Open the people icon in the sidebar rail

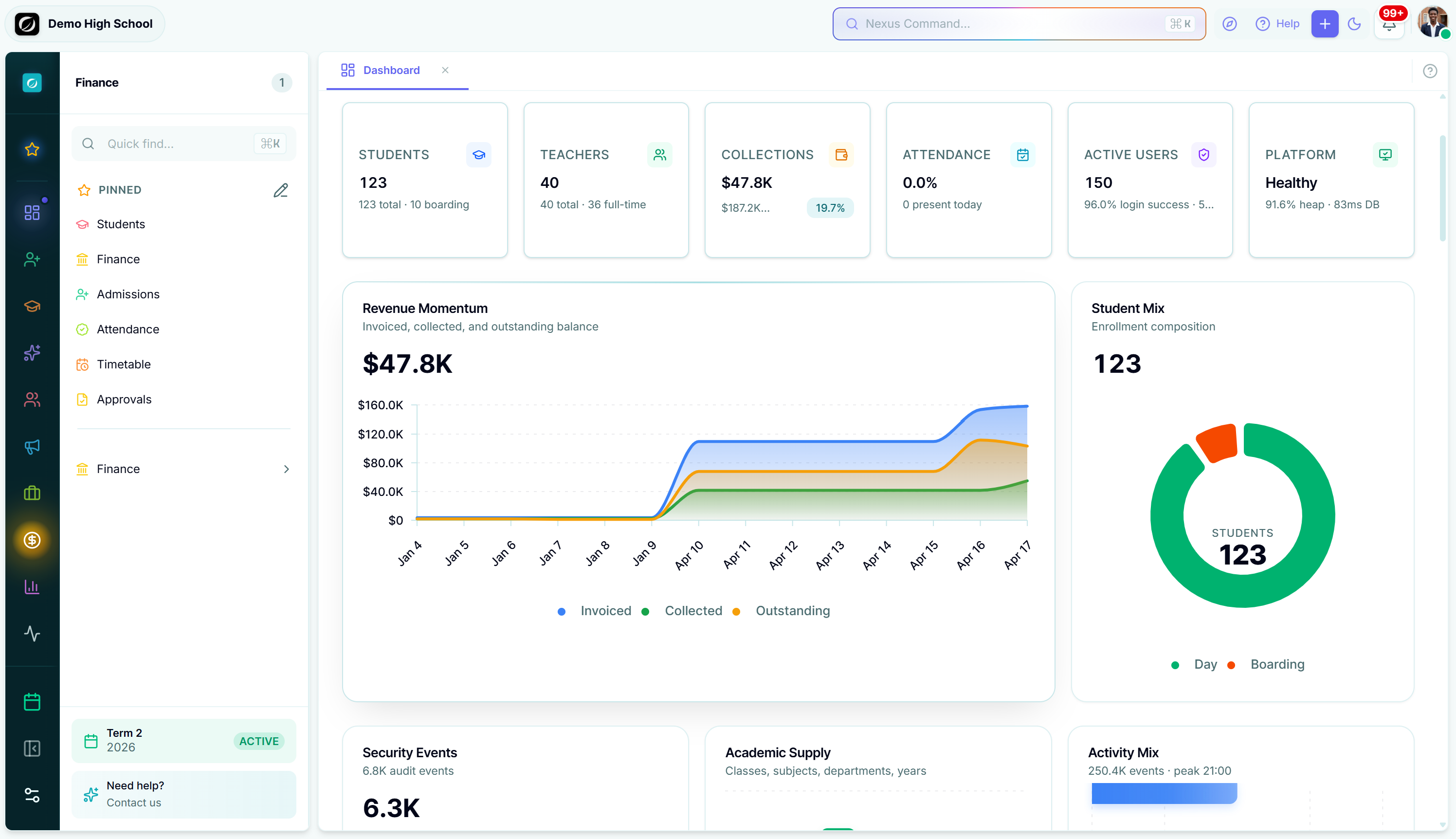tap(32, 400)
